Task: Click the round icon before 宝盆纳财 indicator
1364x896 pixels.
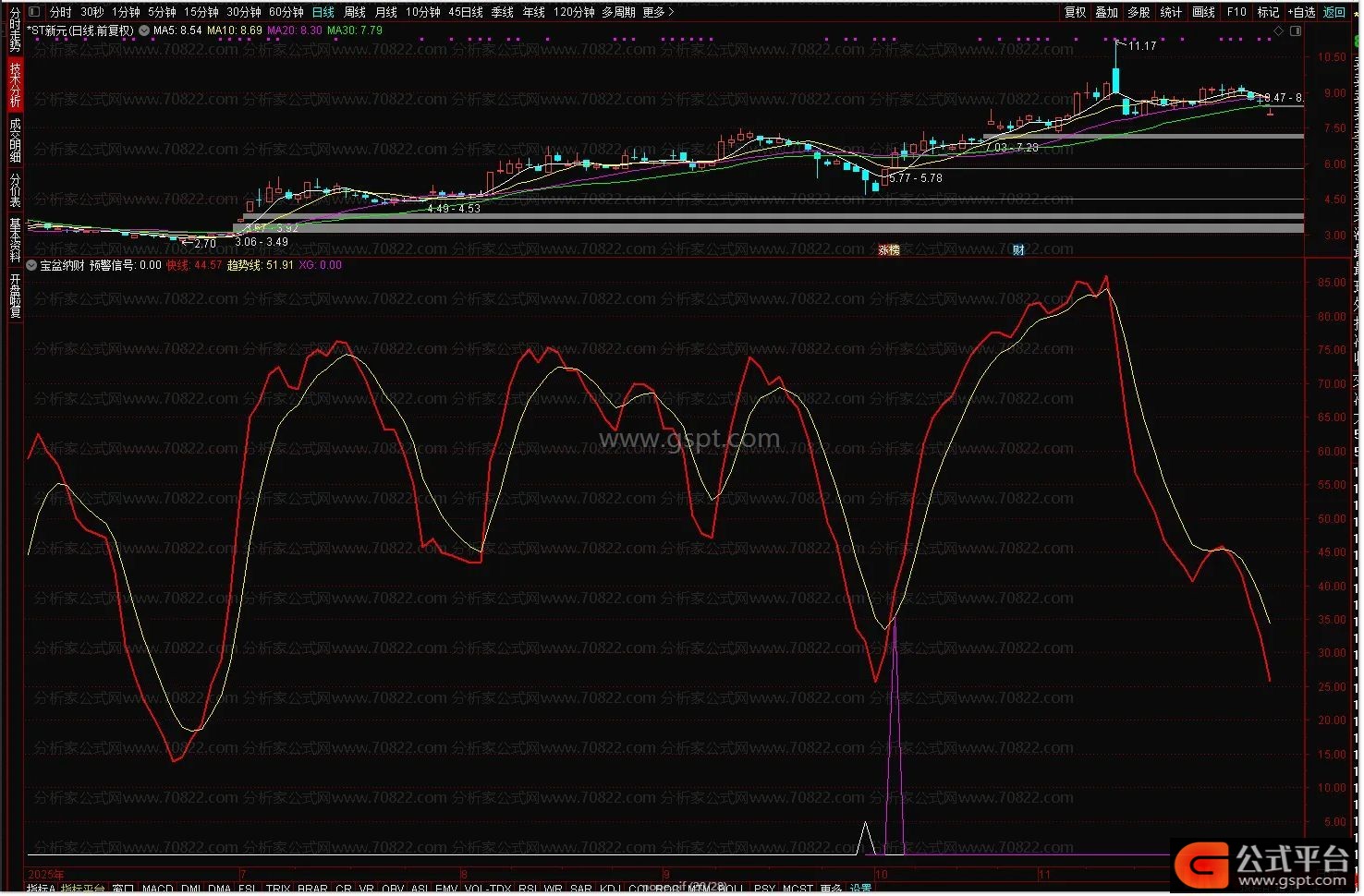Action: 32,265
